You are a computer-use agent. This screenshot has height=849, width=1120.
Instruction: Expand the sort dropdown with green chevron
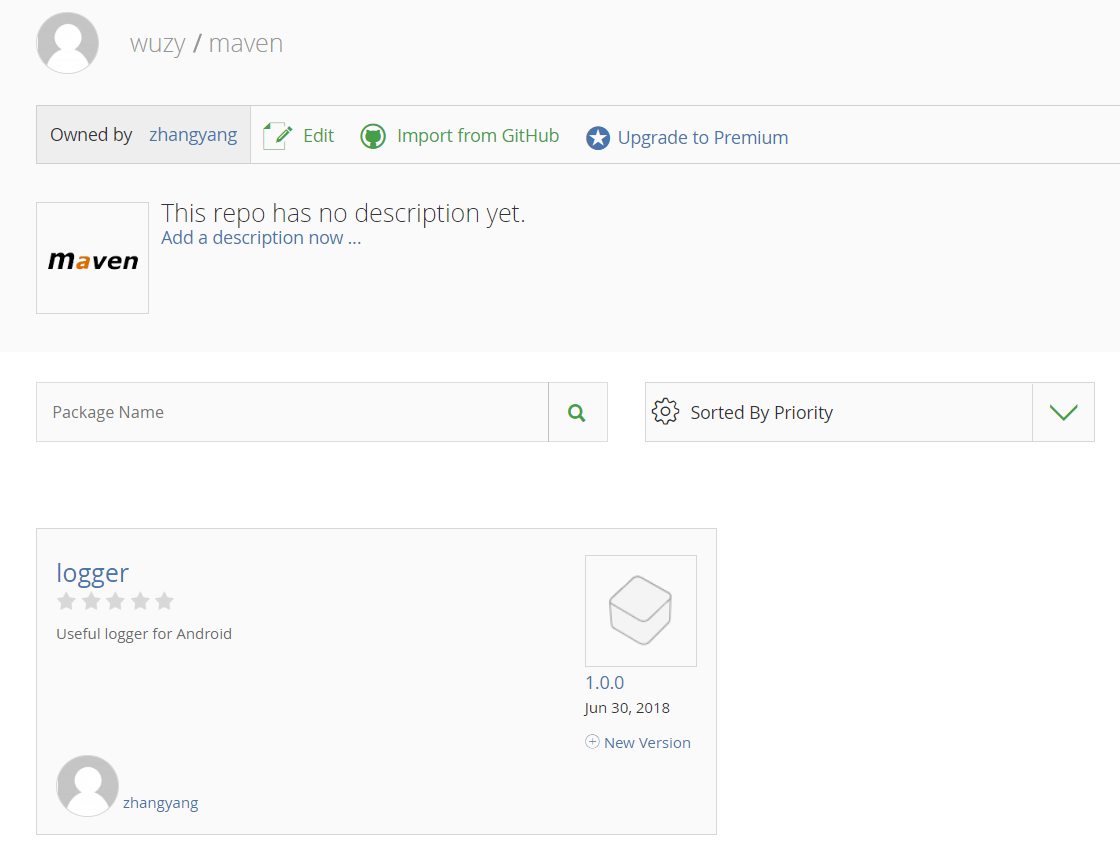(x=1063, y=412)
